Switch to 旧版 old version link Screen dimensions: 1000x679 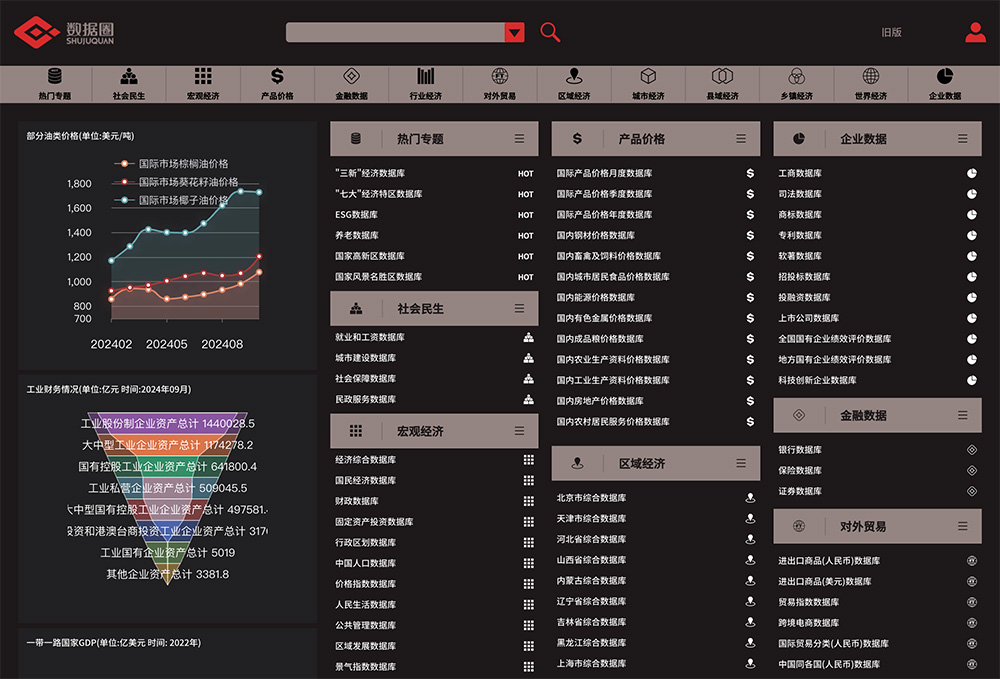891,33
